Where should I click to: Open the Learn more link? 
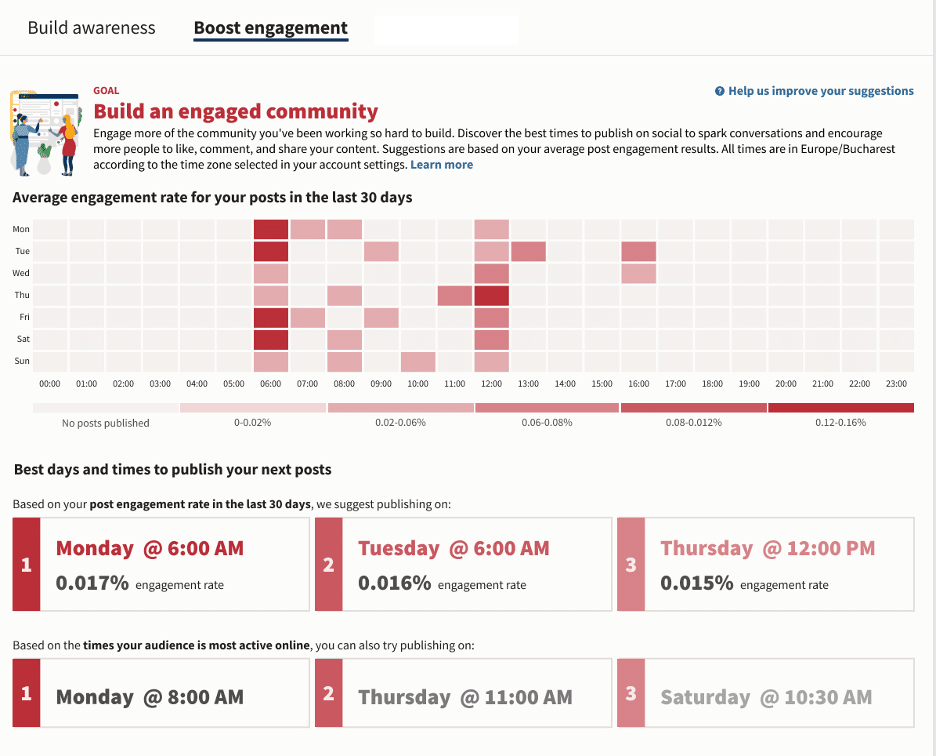441,164
